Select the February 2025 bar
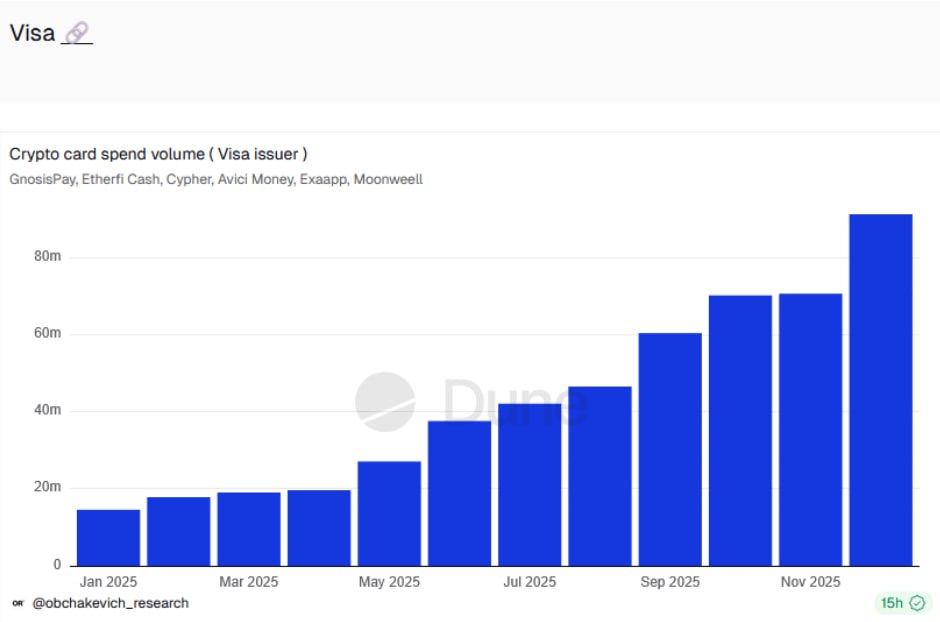 pyautogui.click(x=178, y=531)
